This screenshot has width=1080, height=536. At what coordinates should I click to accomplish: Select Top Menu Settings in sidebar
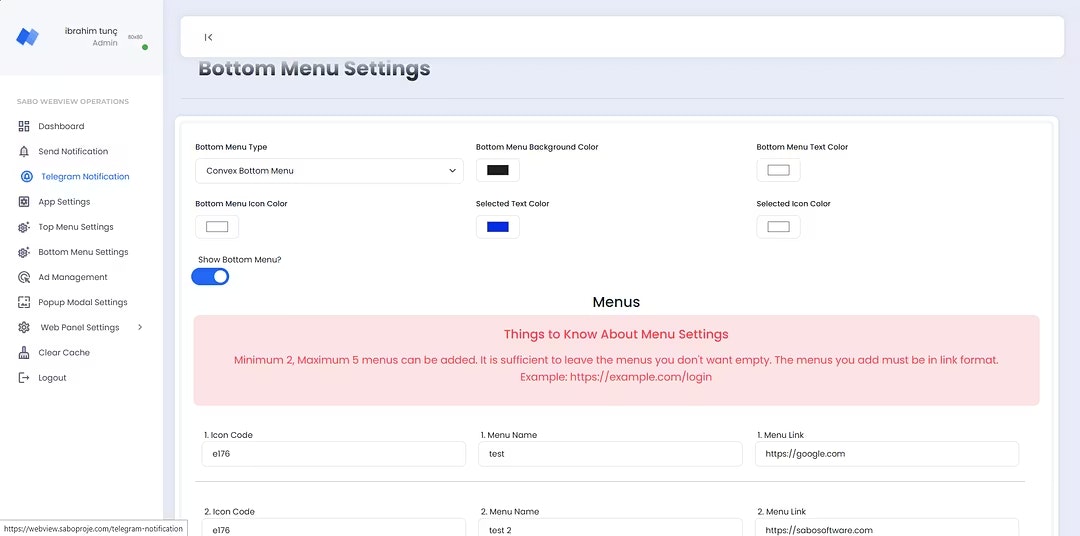76,227
